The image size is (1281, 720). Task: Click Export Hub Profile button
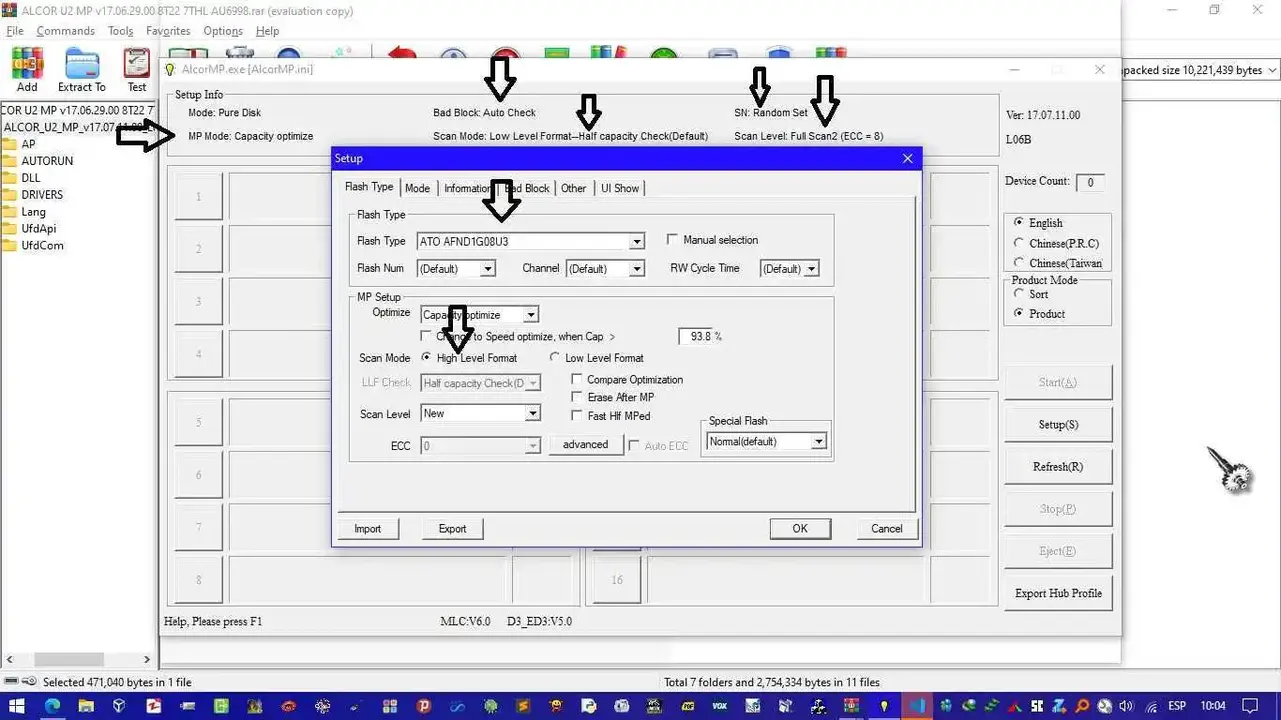click(1058, 593)
